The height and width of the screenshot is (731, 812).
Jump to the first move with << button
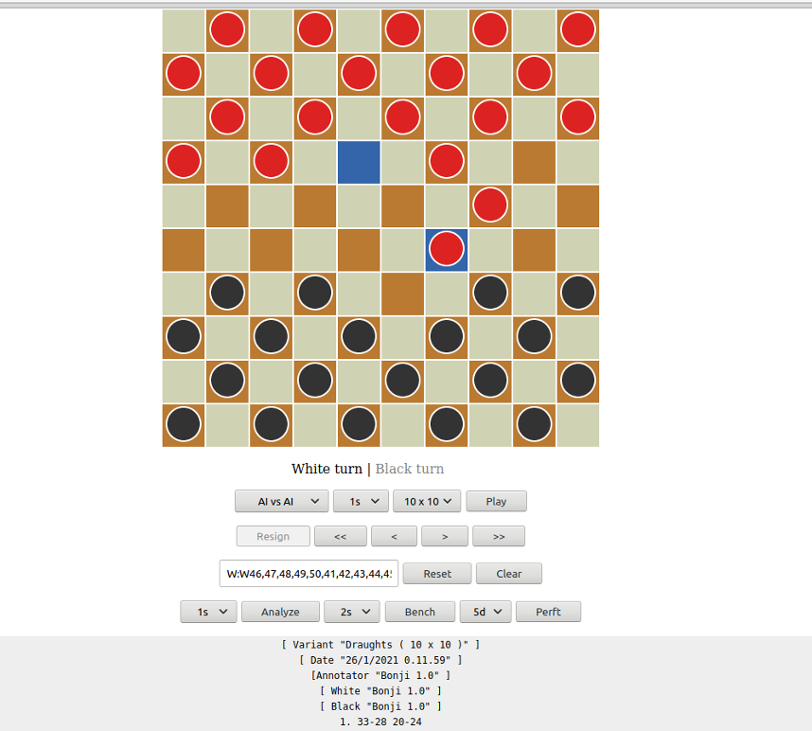pos(340,536)
